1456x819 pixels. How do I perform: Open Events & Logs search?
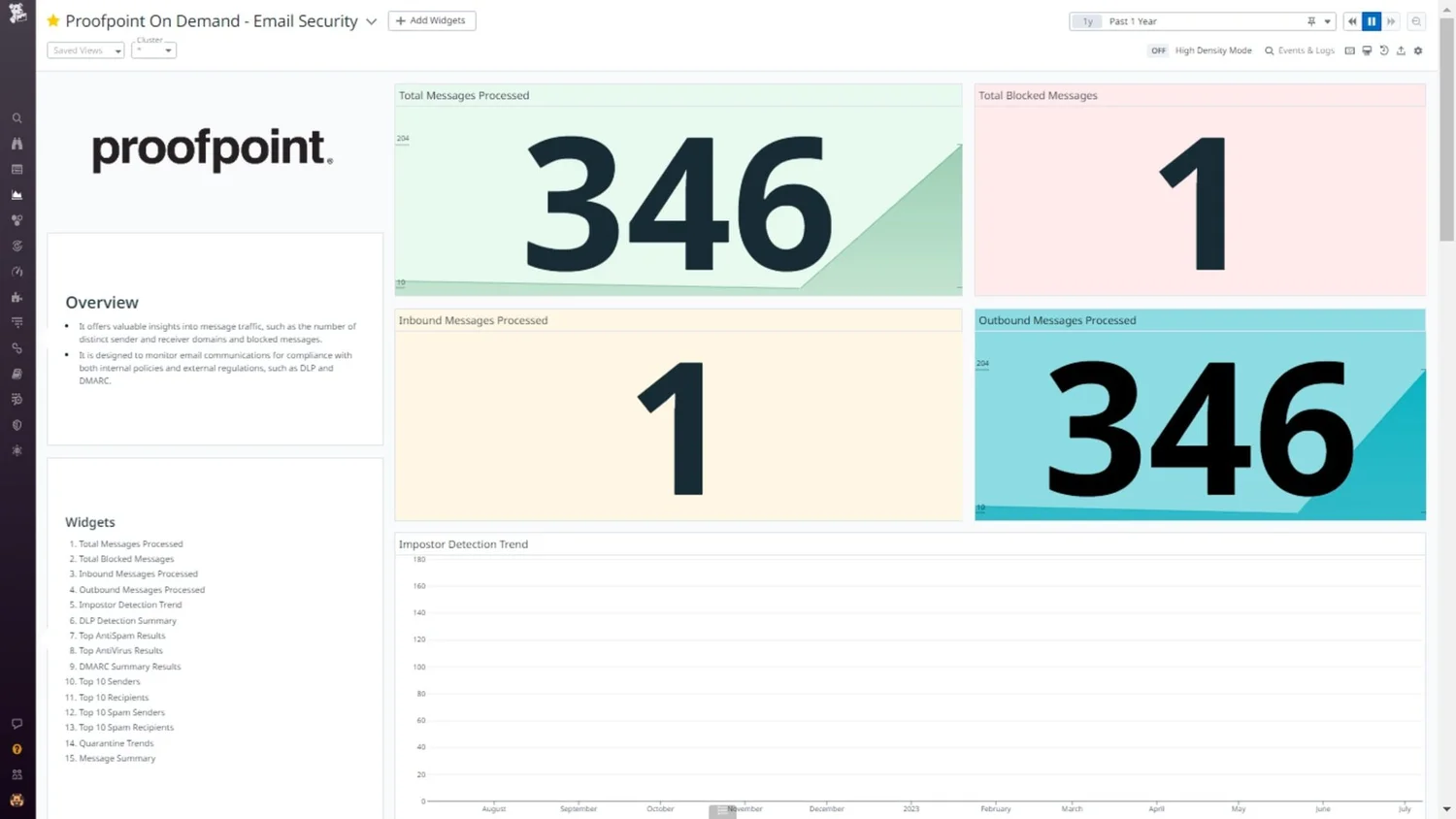tap(1299, 50)
